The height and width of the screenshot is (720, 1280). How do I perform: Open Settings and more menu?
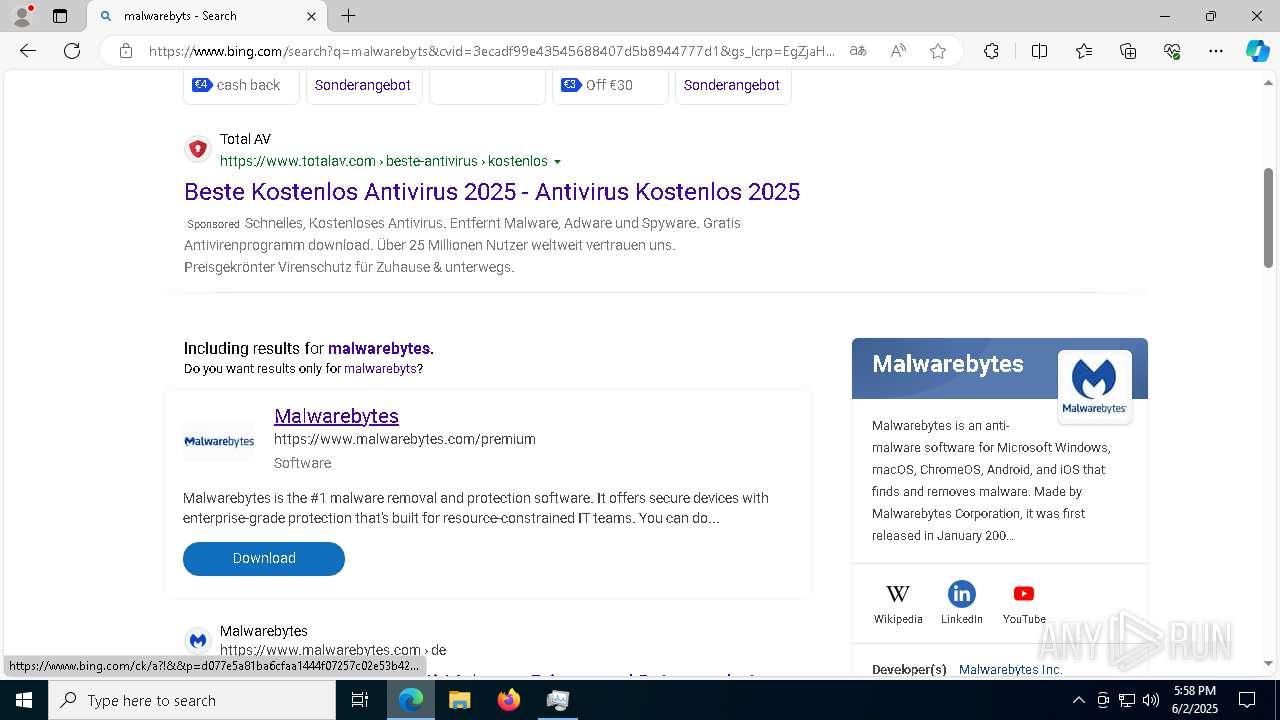[1216, 51]
